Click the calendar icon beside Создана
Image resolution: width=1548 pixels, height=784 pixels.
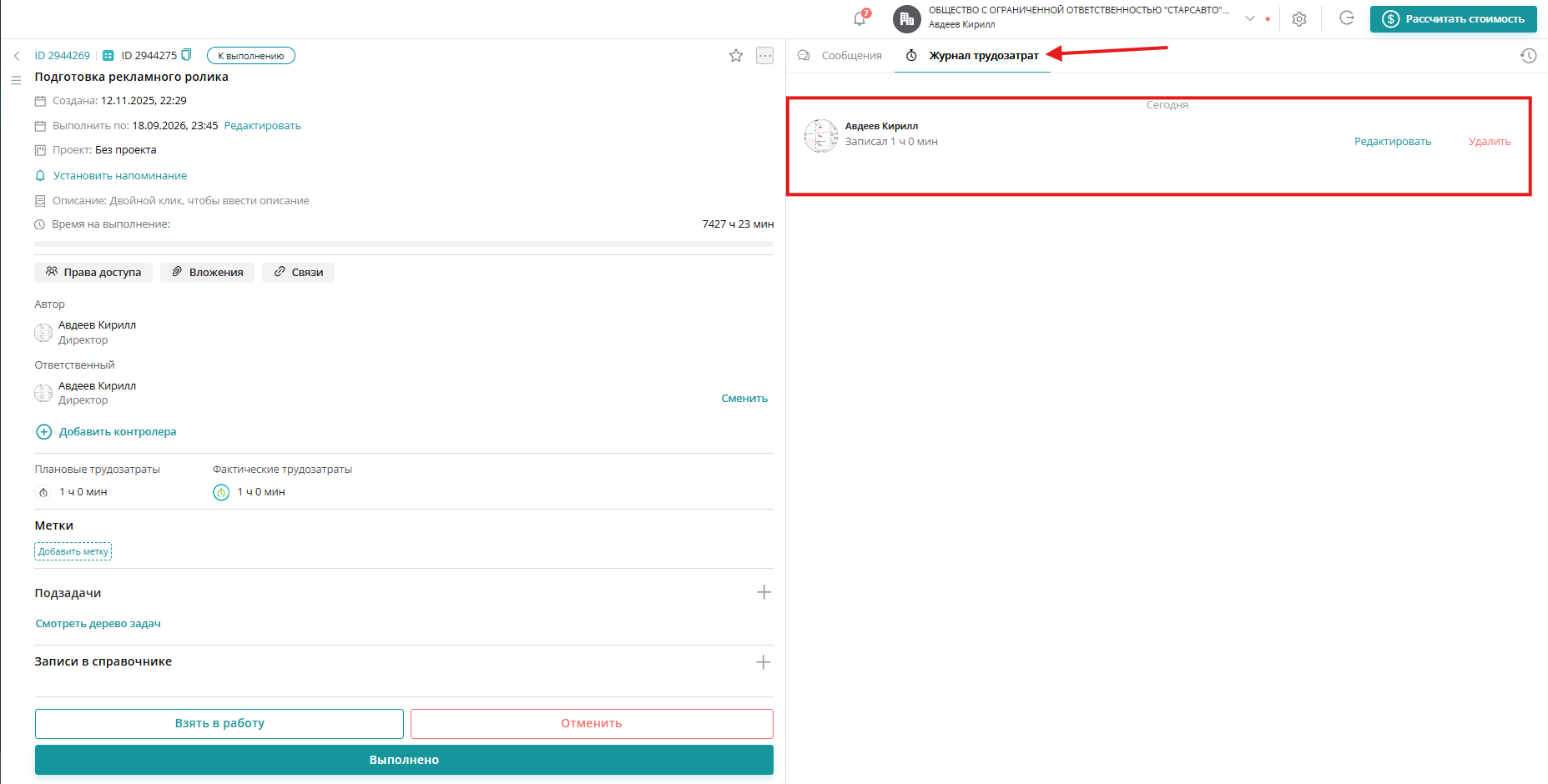pos(40,101)
